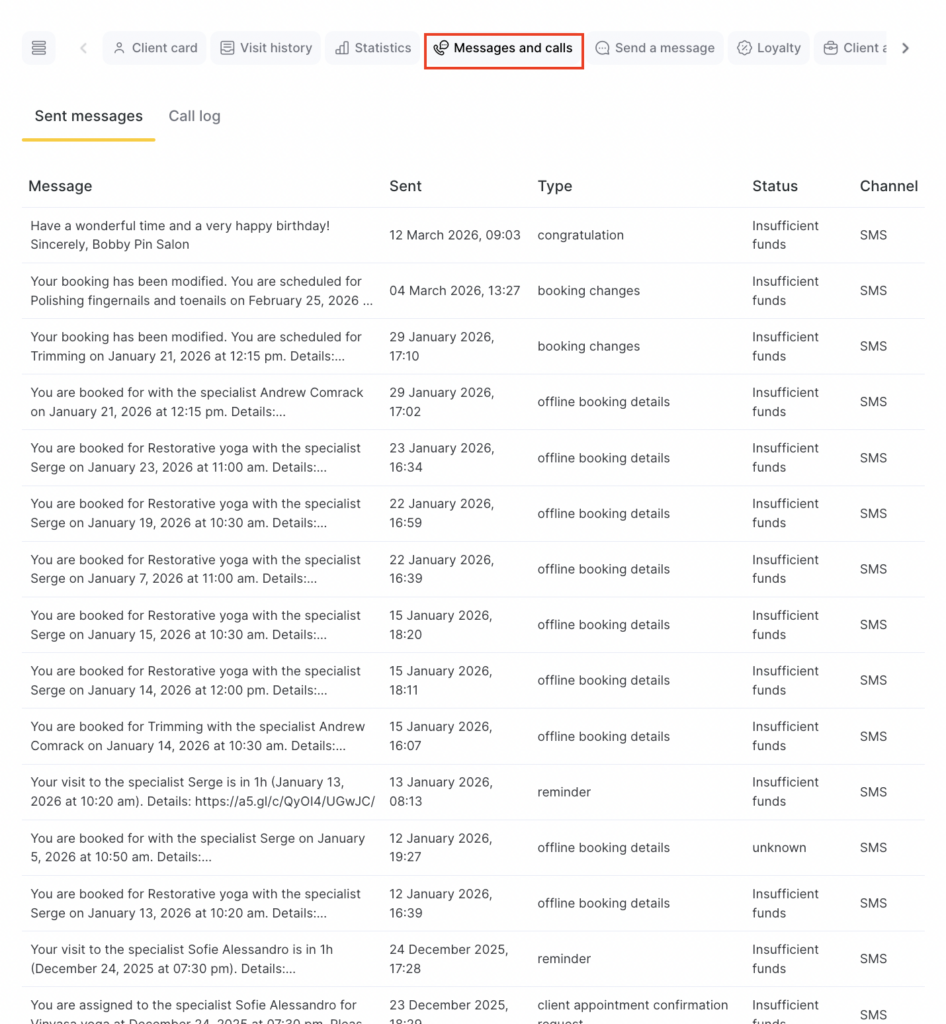Open the hamburger menu icon

click(x=38, y=48)
